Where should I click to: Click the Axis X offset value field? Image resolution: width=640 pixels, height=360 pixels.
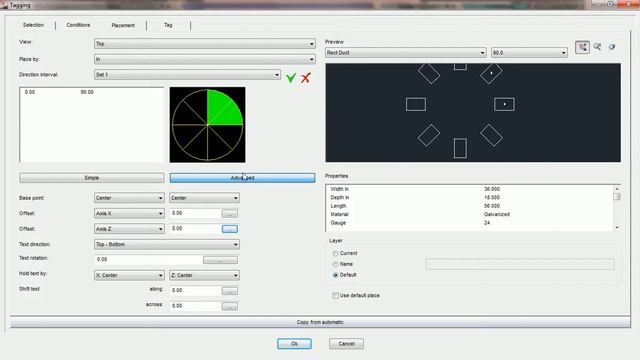195,213
